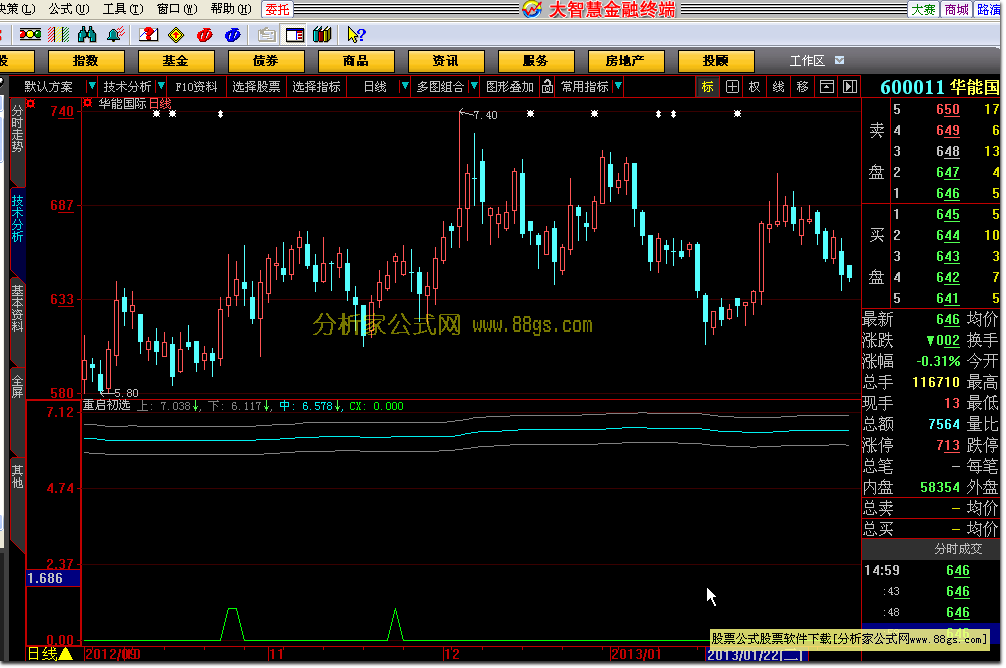Screen dimensions: 1006x668
Task: Click the 大智慧 logo icon in title bar
Action: (532, 9)
